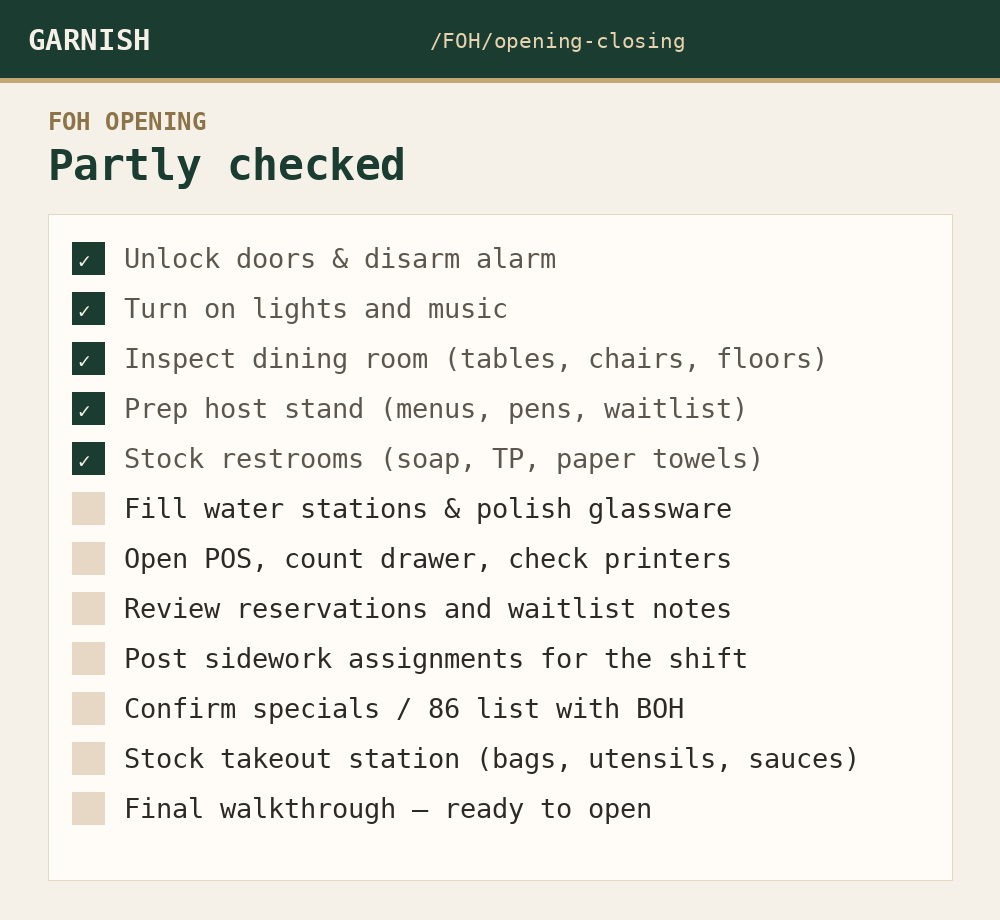
Task: Click 'Review reservations and waitlist notes' text
Action: pyautogui.click(x=427, y=608)
